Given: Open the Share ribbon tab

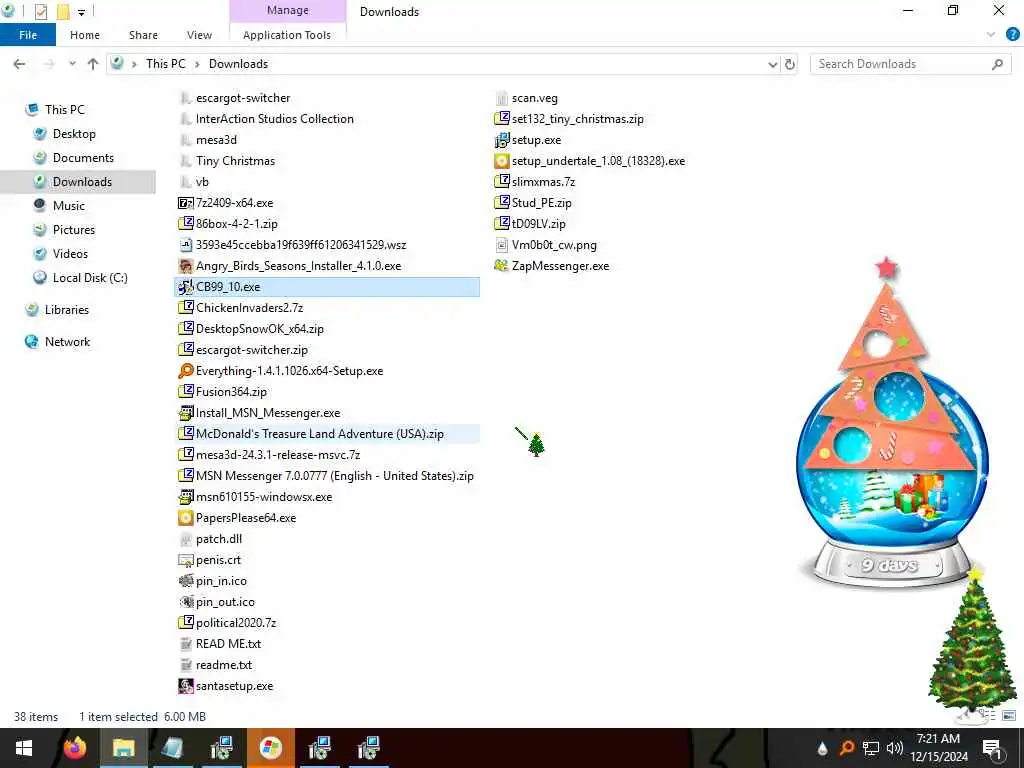Looking at the screenshot, I should 143,35.
